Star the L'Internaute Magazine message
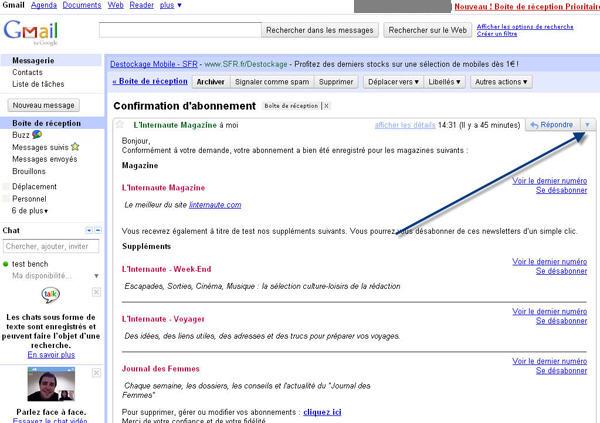Screen dimensions: 600x423 (120, 124)
